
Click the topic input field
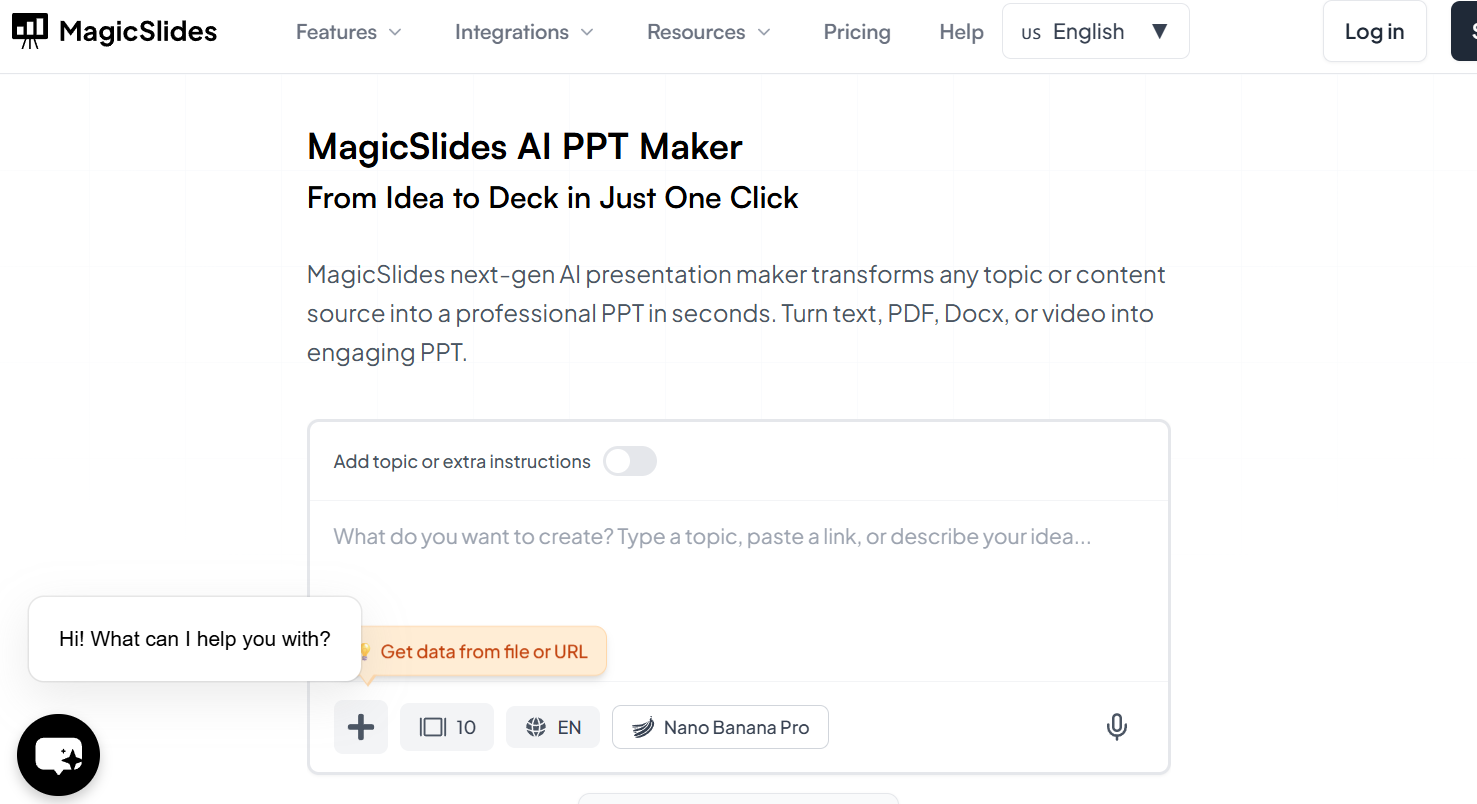pyautogui.click(x=712, y=536)
